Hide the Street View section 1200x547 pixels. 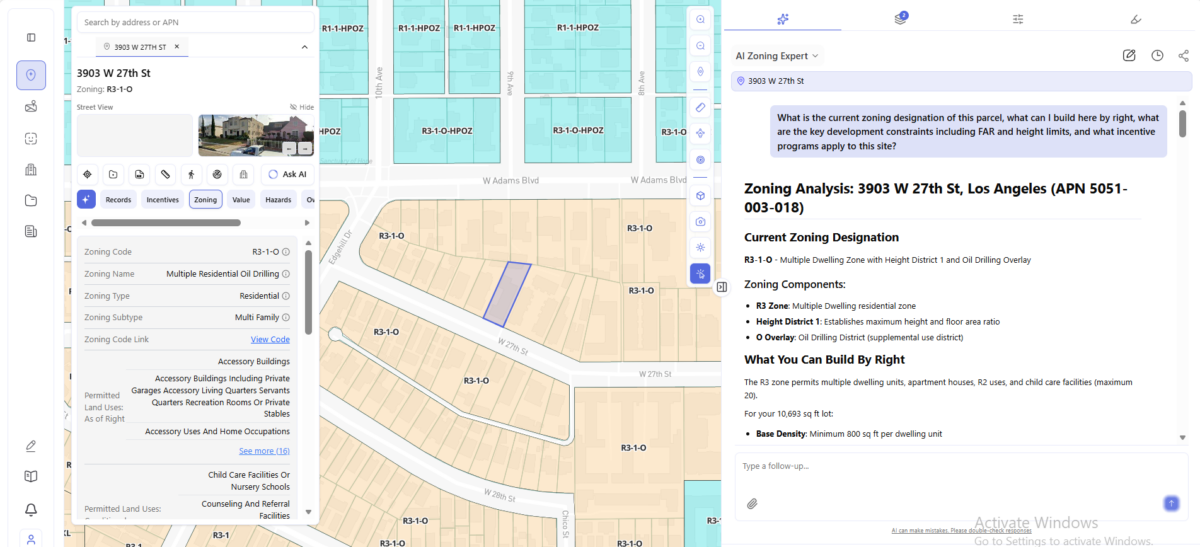302,107
